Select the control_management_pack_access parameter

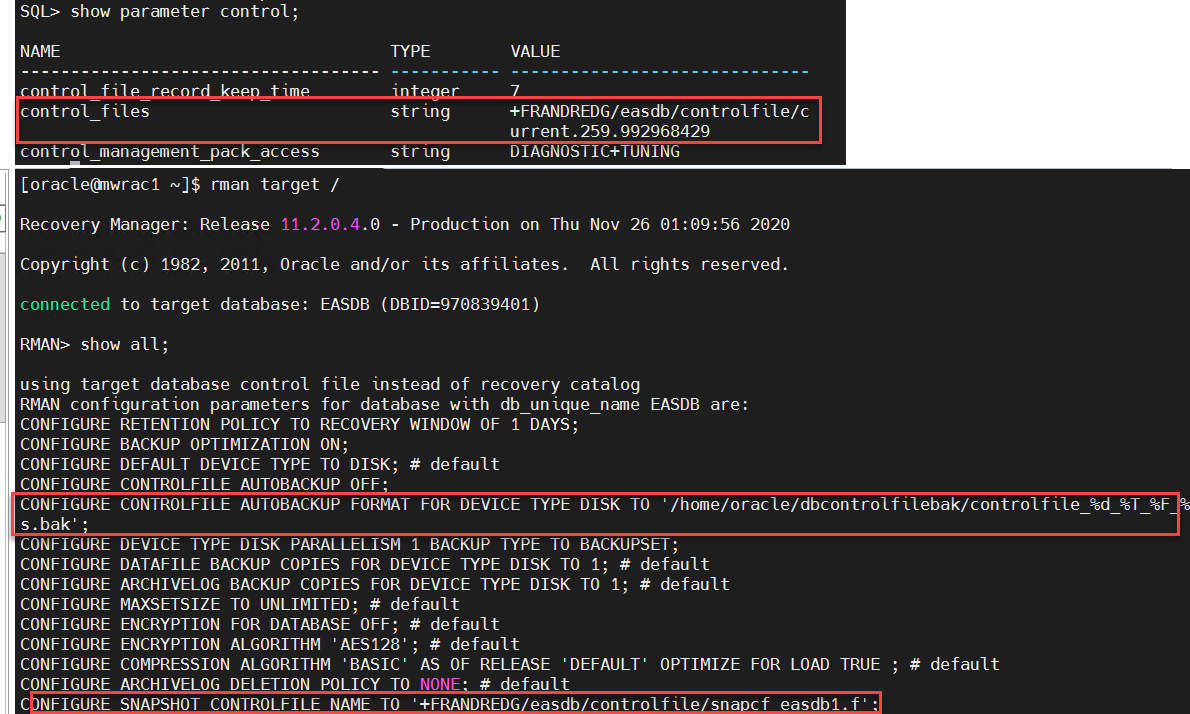click(169, 152)
